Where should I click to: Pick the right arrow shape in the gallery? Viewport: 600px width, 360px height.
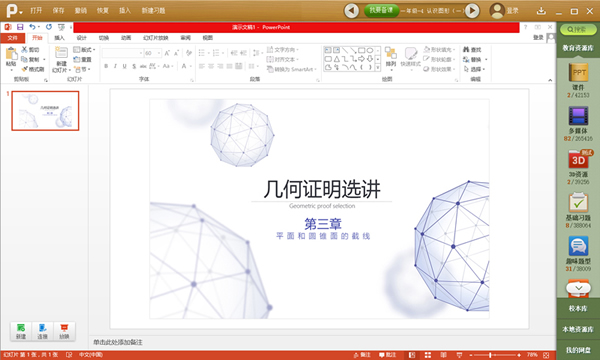[361, 59]
